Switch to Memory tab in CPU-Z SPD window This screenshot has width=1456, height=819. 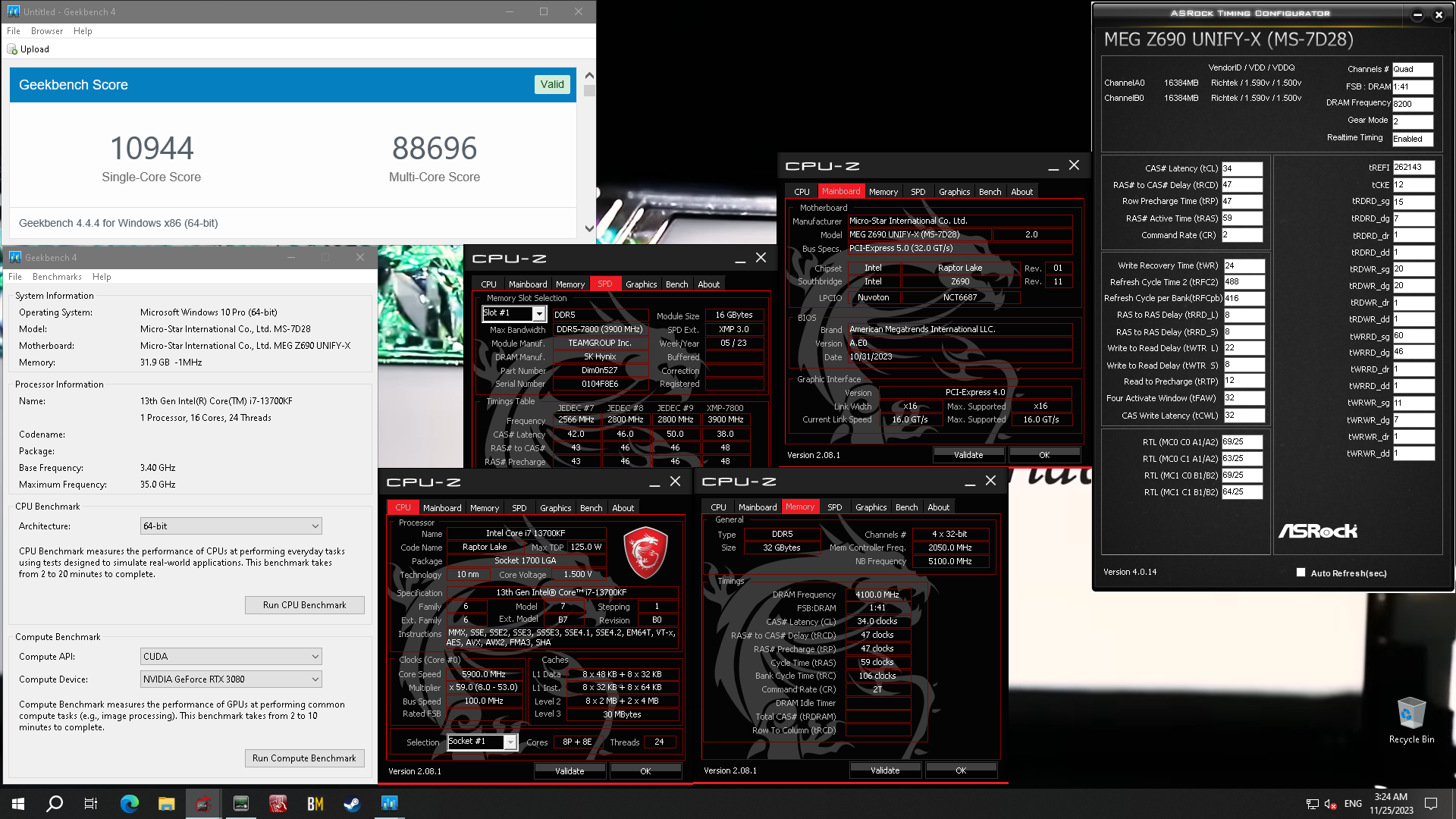click(570, 284)
